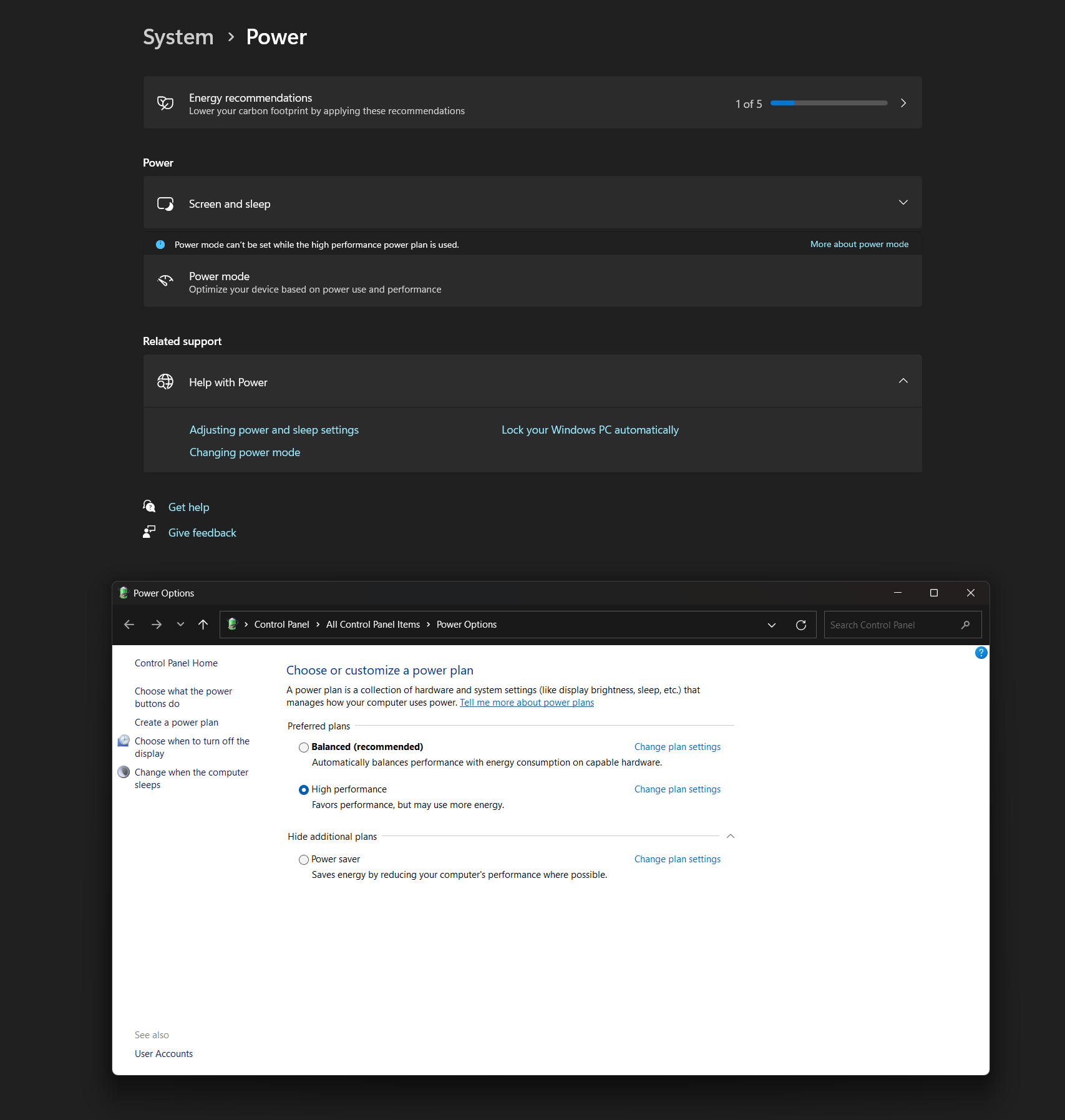The width and height of the screenshot is (1065, 1120).
Task: Click All Control Panel Items breadcrumb
Action: click(x=373, y=625)
